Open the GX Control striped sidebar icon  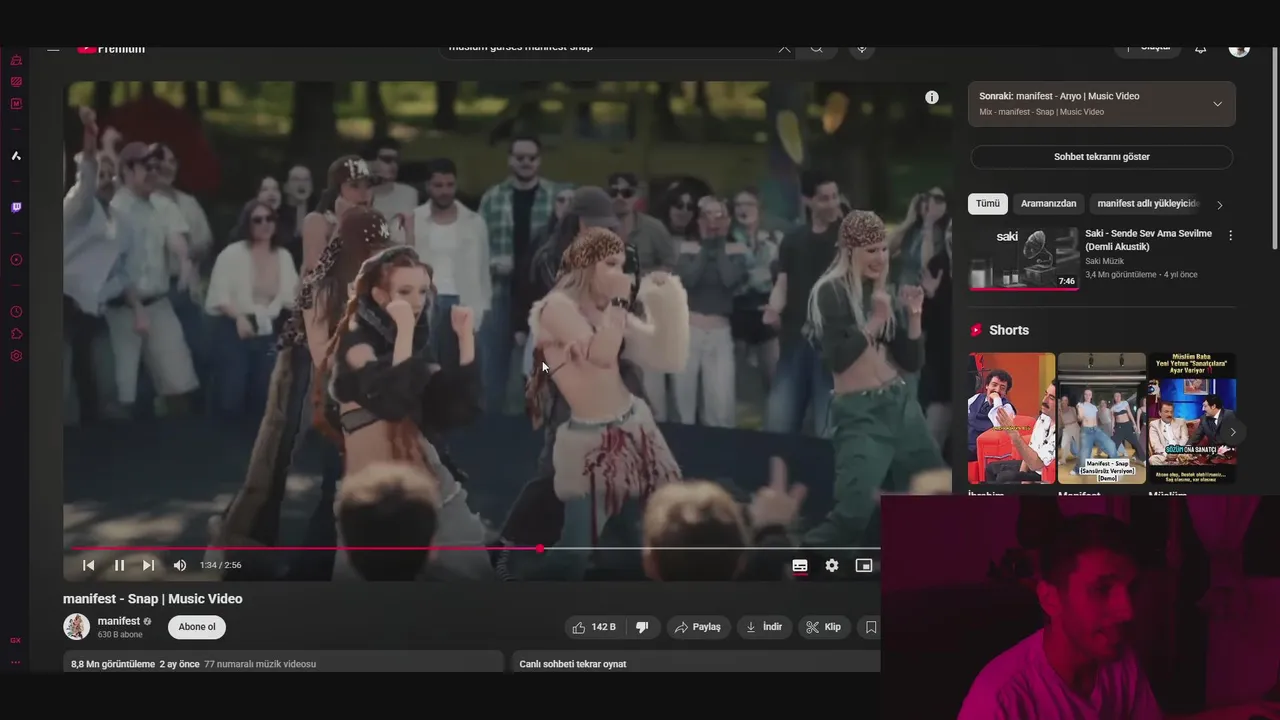pos(16,82)
